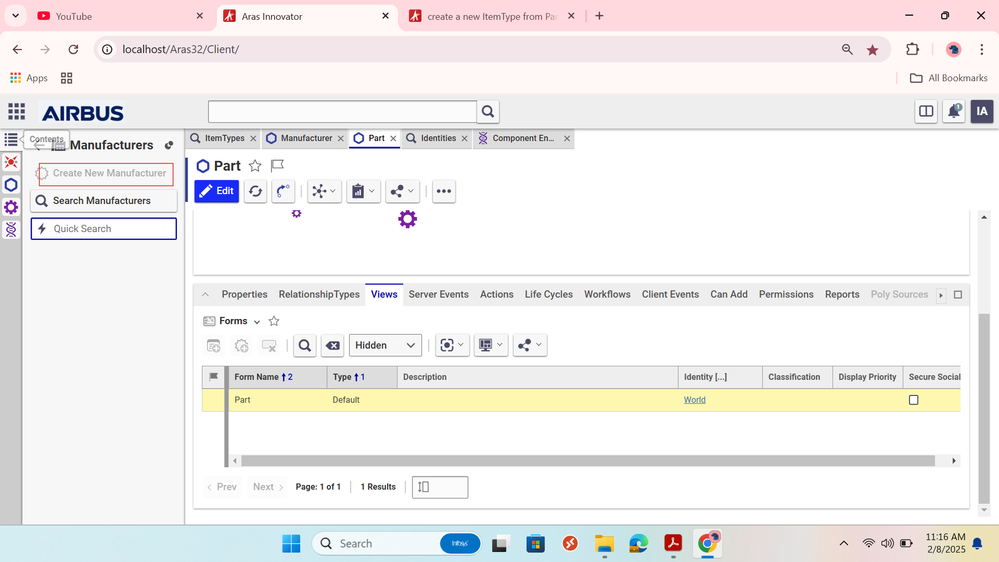This screenshot has height=562, width=999.
Task: Switch to the Life Cycles tab
Action: tap(548, 295)
